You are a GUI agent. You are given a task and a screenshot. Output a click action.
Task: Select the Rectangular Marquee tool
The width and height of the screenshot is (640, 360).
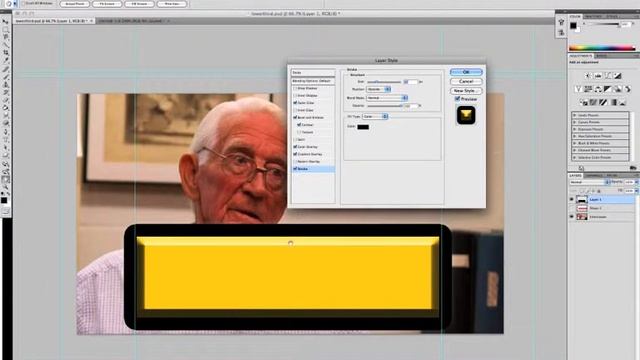(6, 29)
